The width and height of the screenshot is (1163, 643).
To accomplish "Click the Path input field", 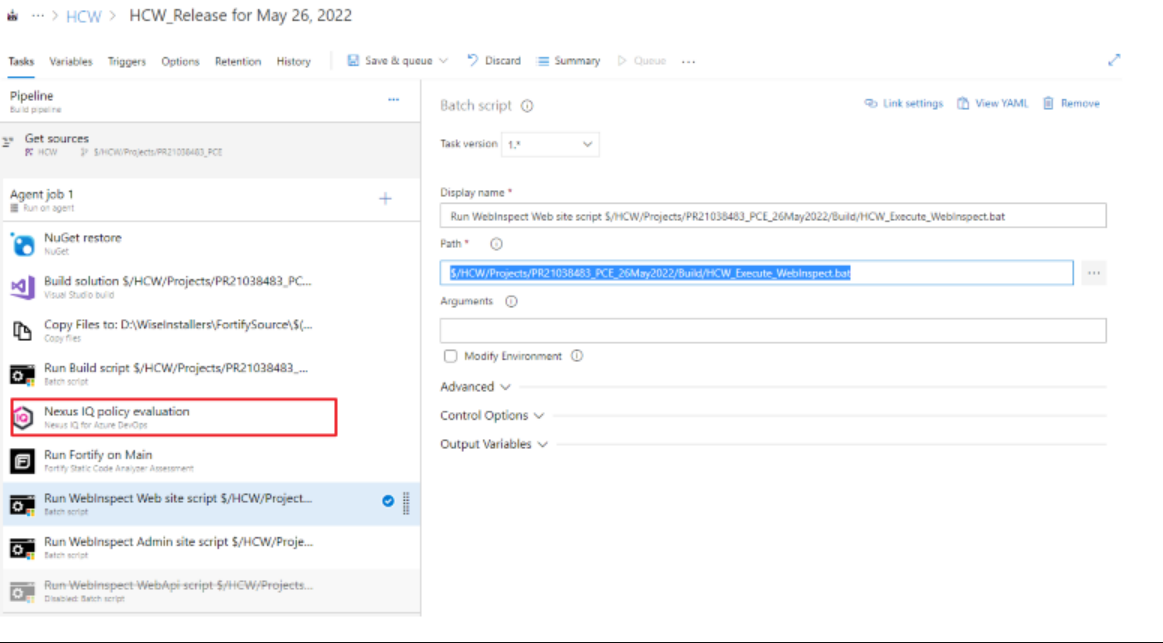I will coord(757,273).
